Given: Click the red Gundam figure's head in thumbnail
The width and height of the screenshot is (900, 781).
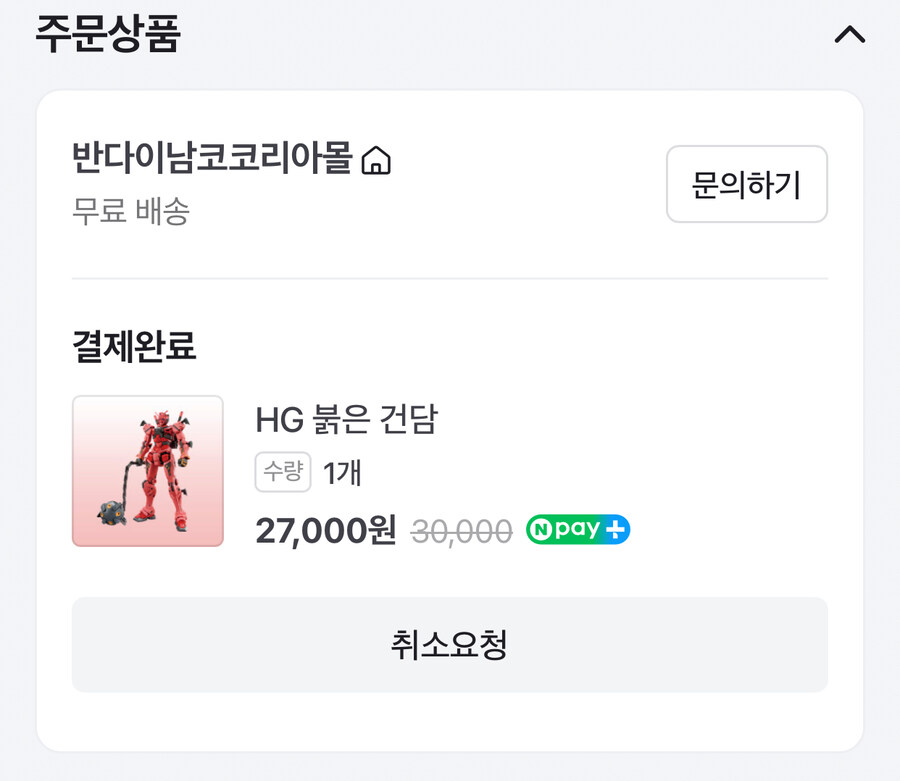Looking at the screenshot, I should point(160,416).
